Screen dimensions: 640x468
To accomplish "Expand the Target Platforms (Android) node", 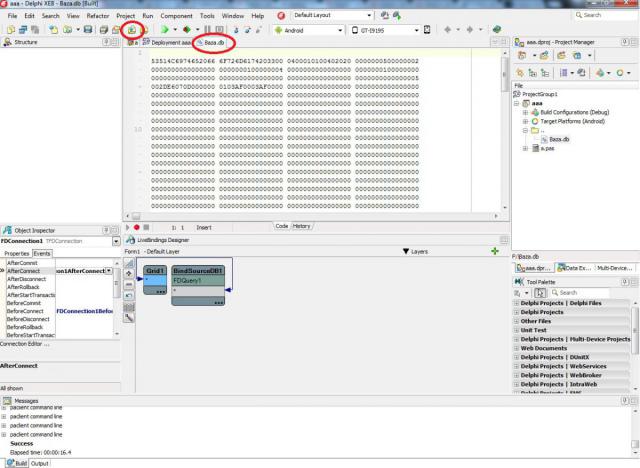I will 525,121.
